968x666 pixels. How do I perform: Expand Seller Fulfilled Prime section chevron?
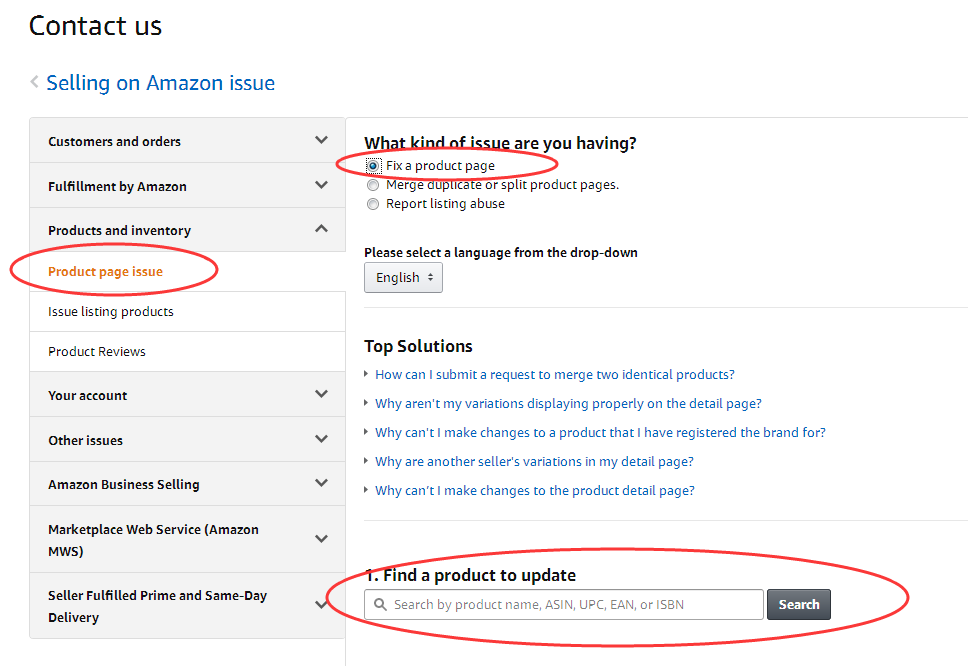point(321,605)
